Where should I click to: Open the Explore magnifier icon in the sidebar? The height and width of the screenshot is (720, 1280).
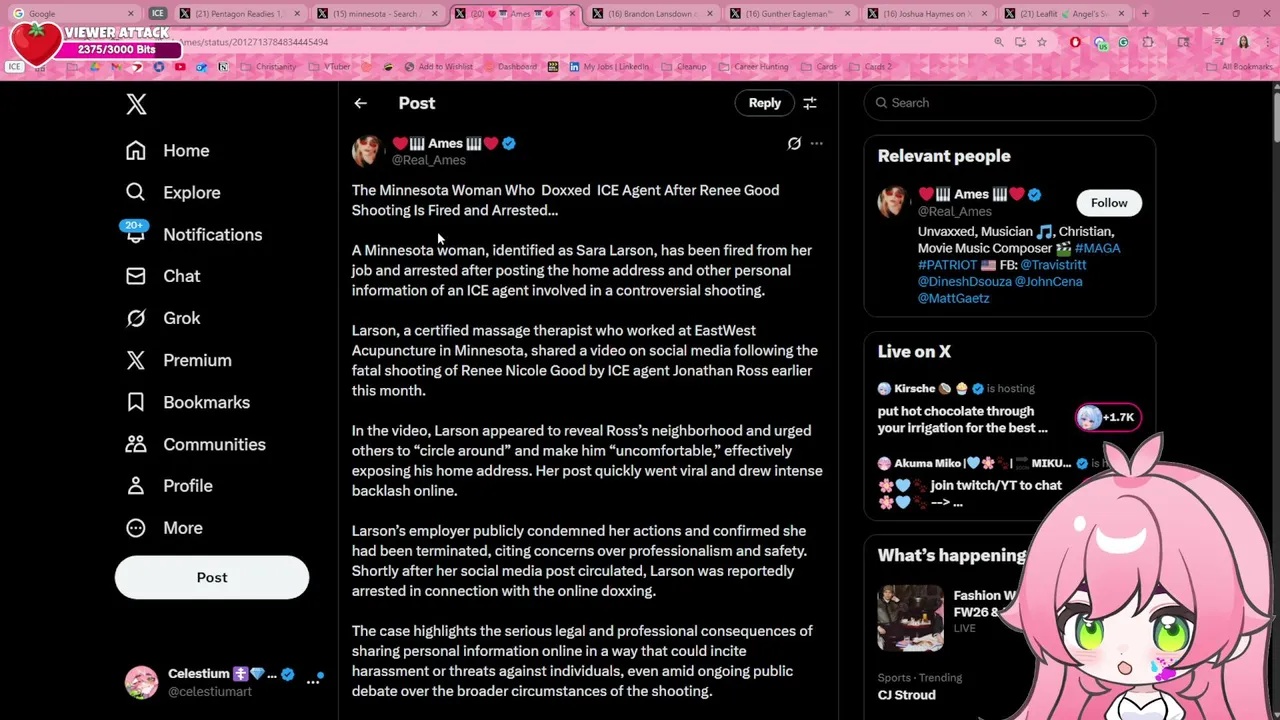click(136, 192)
